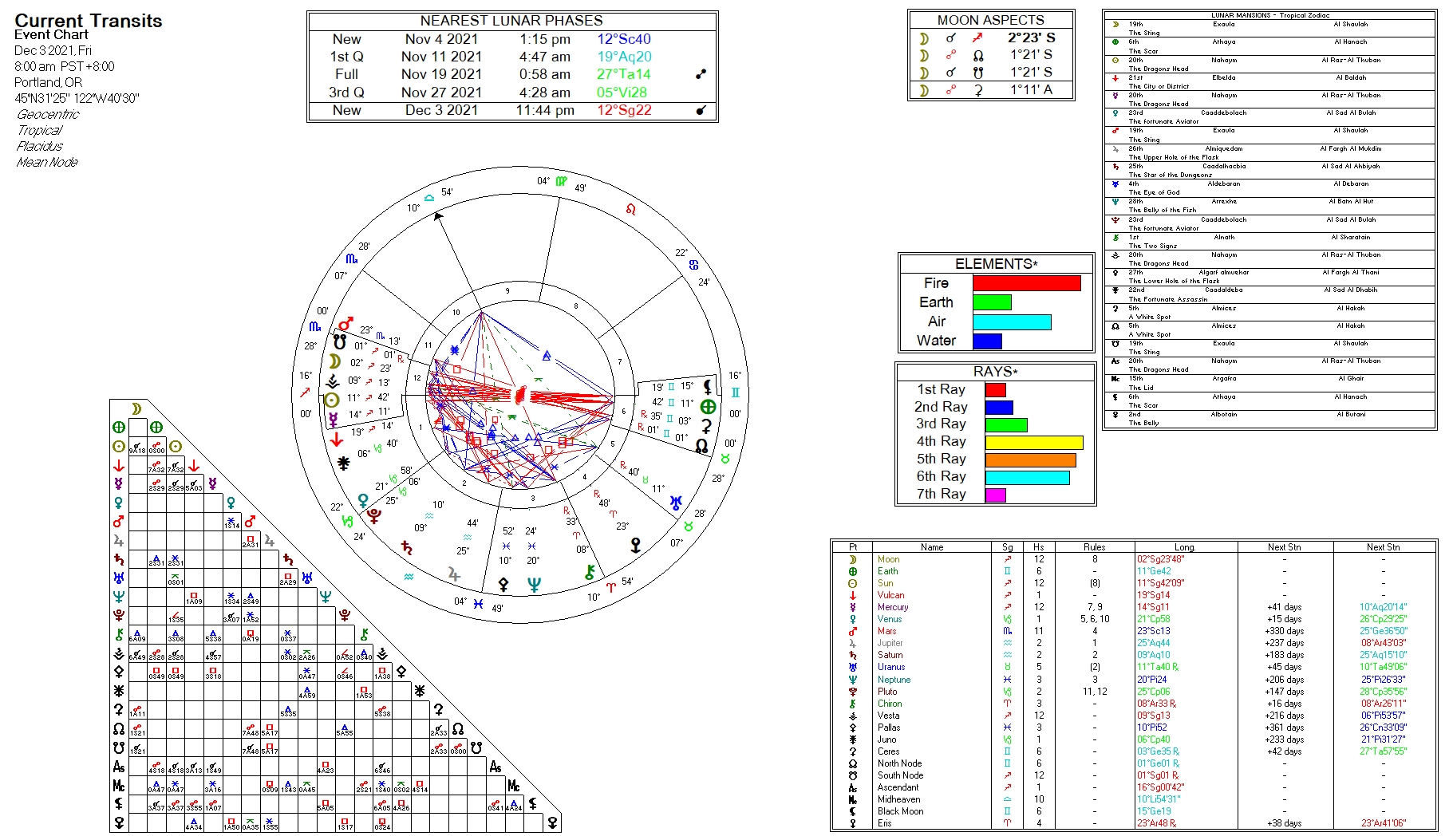Select the 'Placidus' house system label
Screen dimensions: 1453x840
point(40,146)
